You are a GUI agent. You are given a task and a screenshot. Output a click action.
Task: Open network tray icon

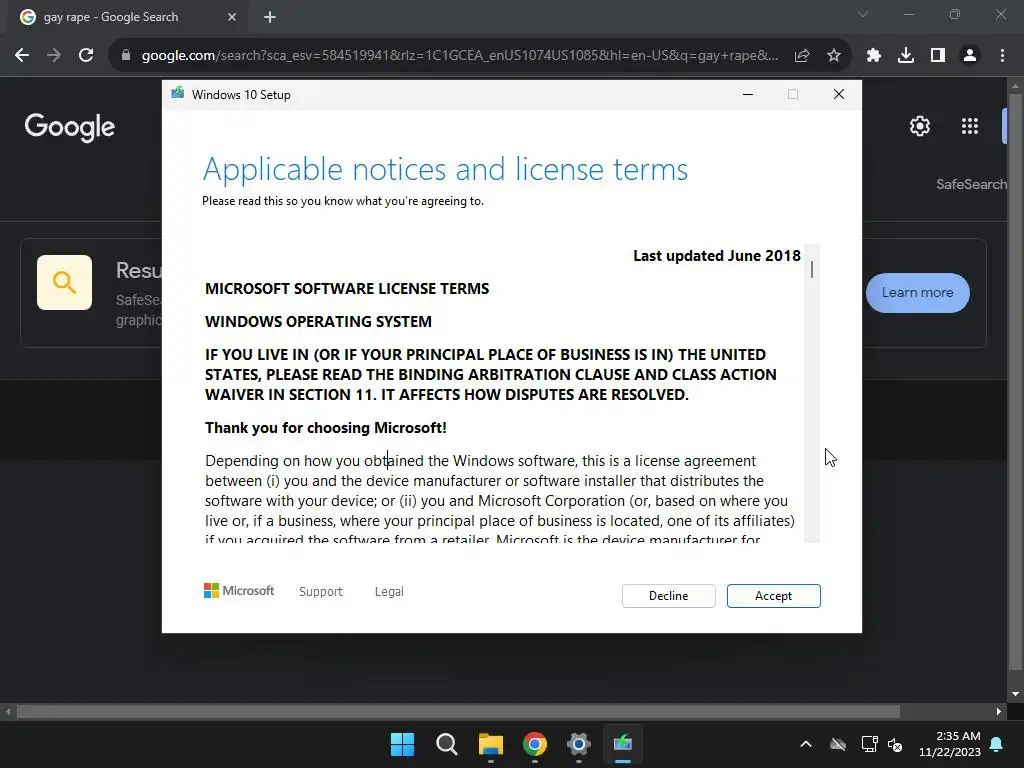(869, 744)
